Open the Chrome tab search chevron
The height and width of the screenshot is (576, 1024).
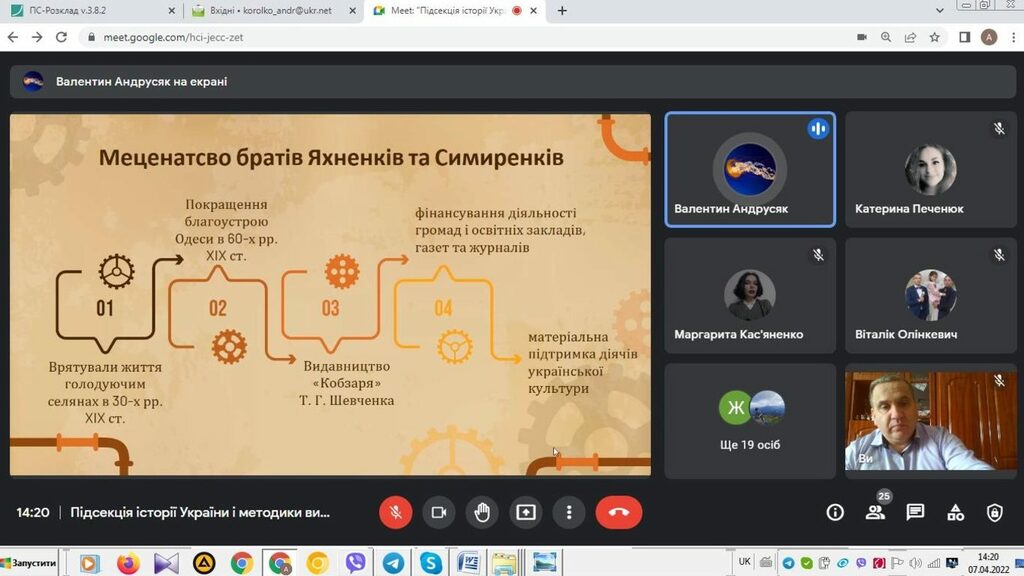939,11
